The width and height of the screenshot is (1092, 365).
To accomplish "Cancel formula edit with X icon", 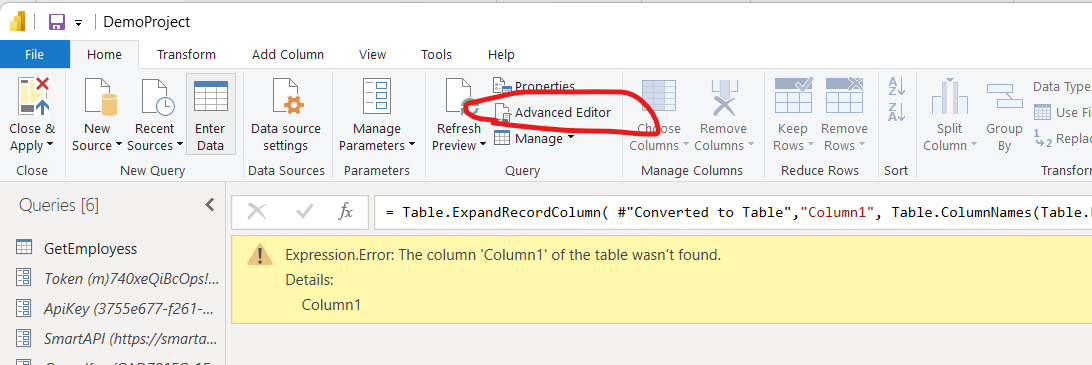I will pyautogui.click(x=257, y=212).
